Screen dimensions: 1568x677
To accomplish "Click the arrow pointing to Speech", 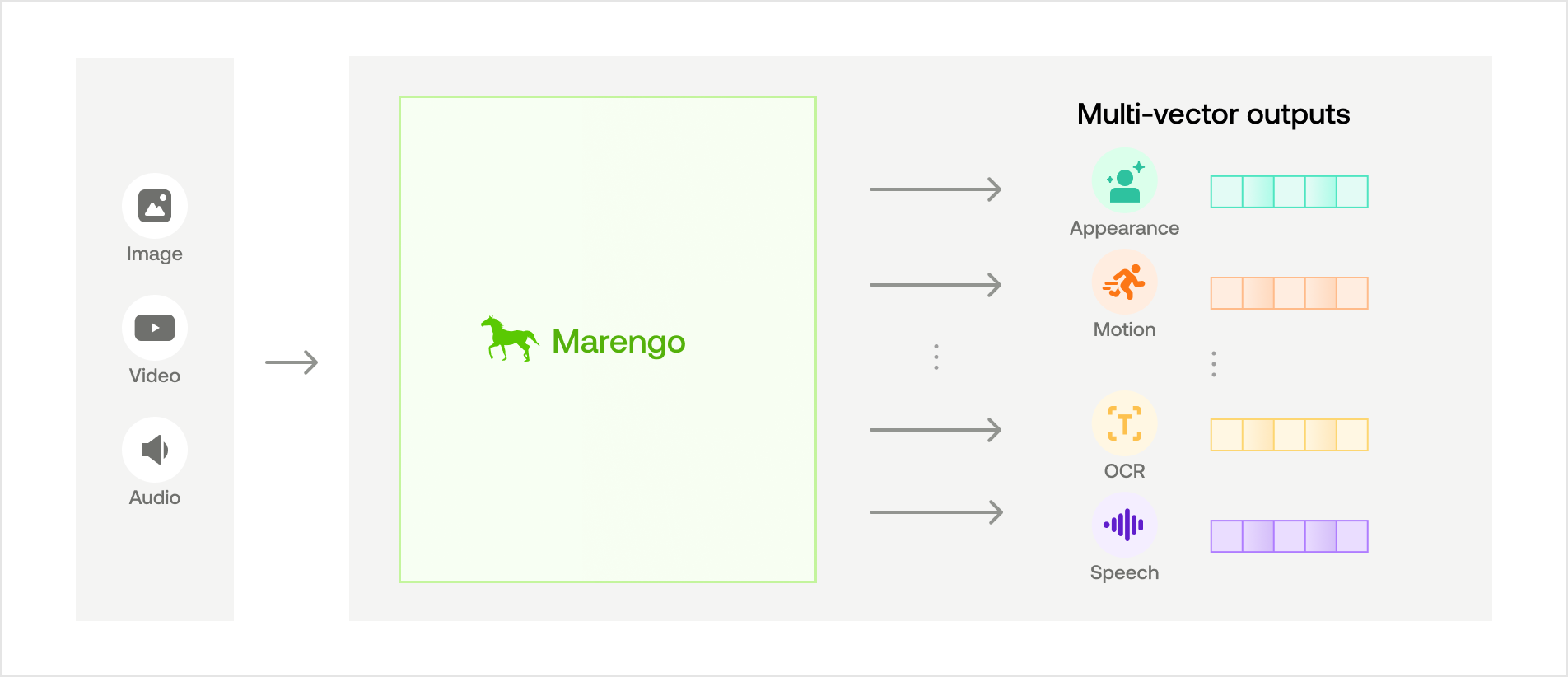I will (936, 512).
